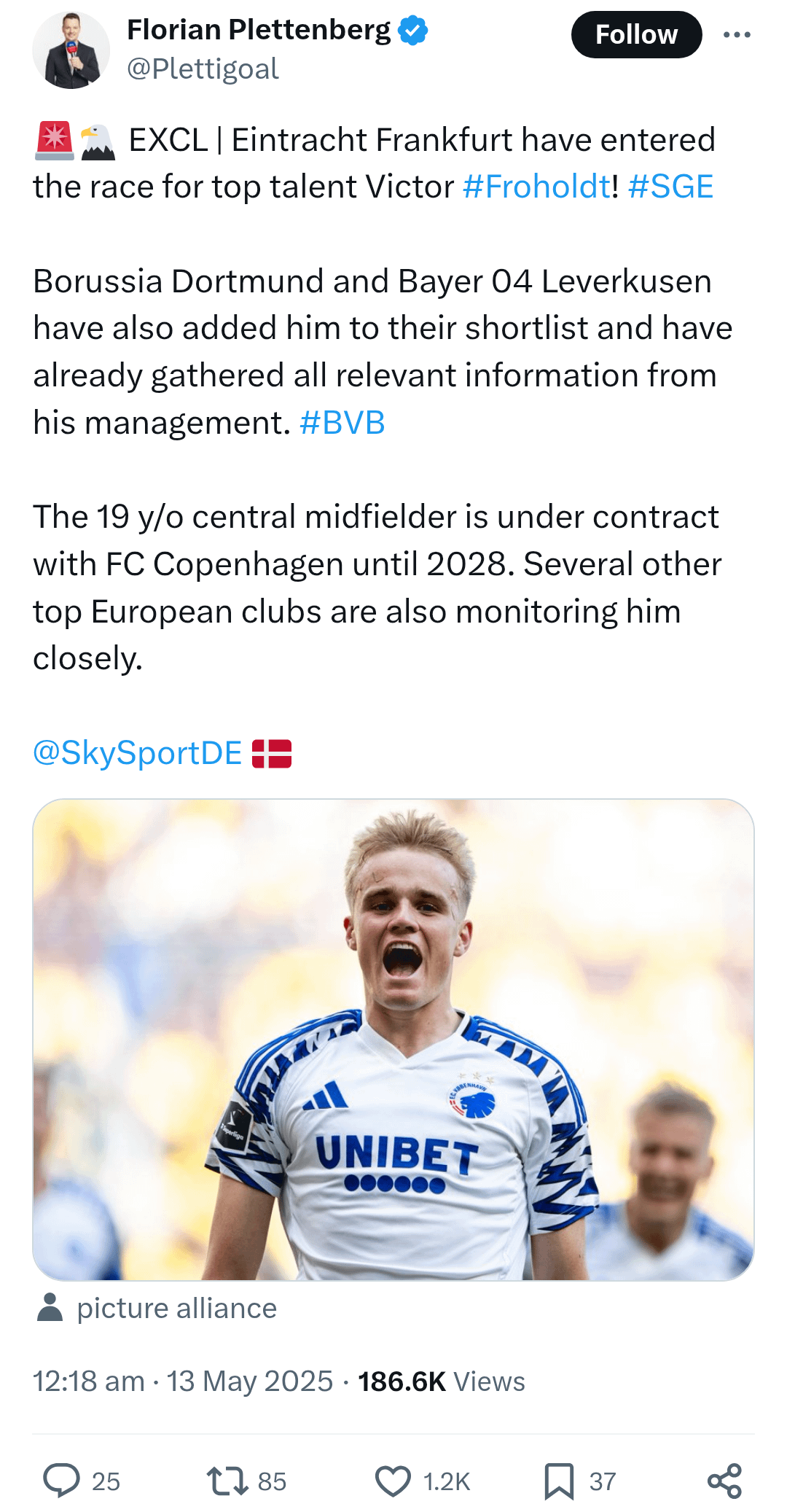Click the blue verified badge
Image resolution: width=787 pixels, height=1512 pixels.
pyautogui.click(x=413, y=31)
